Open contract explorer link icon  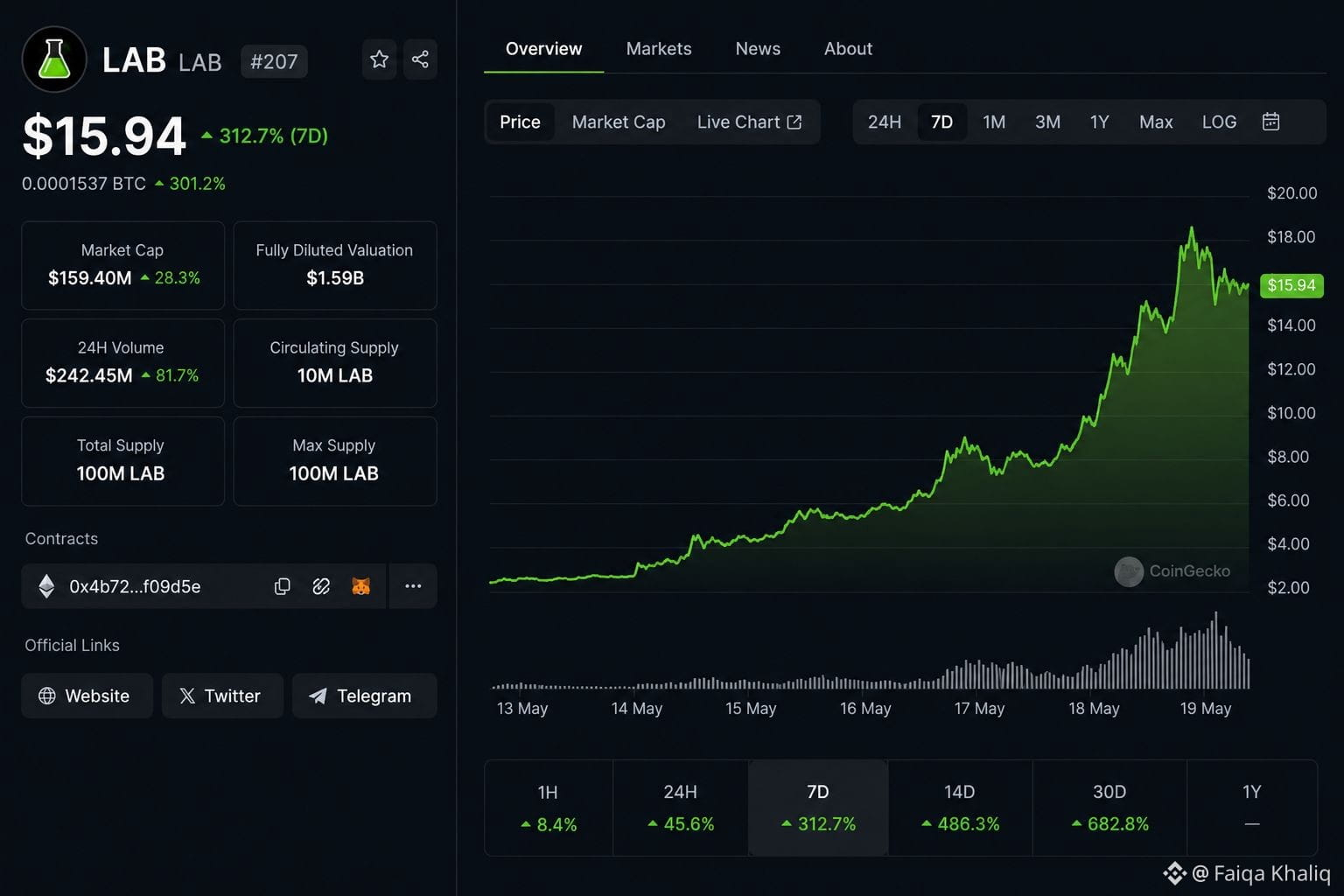pos(321,586)
